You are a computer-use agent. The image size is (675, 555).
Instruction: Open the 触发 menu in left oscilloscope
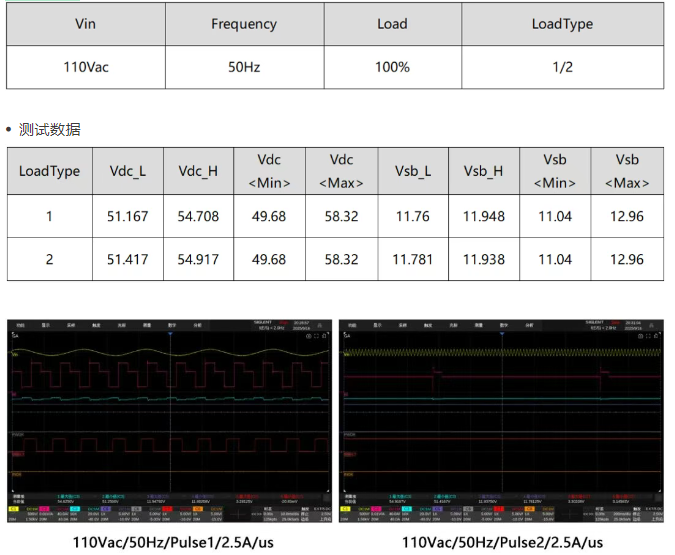(97, 324)
